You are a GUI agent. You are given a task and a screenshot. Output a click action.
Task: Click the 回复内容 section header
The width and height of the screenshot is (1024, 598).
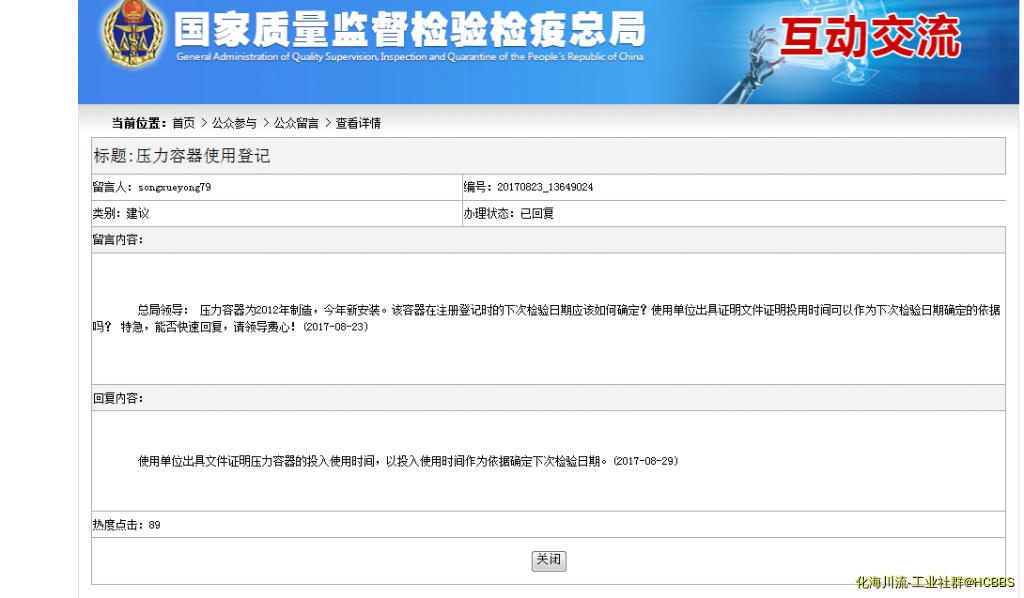118,398
